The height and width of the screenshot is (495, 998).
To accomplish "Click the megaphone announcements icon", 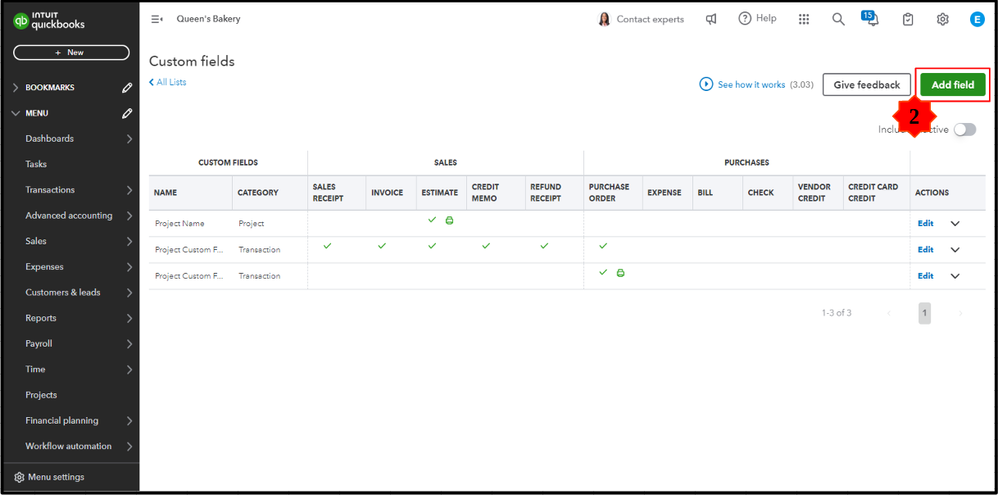I will (x=711, y=19).
